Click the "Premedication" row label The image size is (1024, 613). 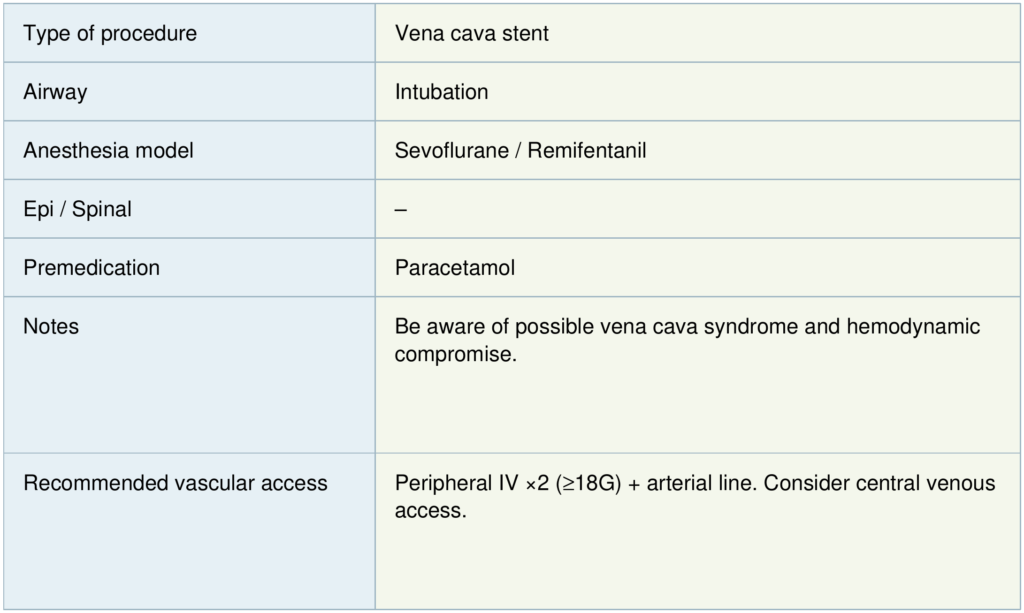[x=91, y=268]
